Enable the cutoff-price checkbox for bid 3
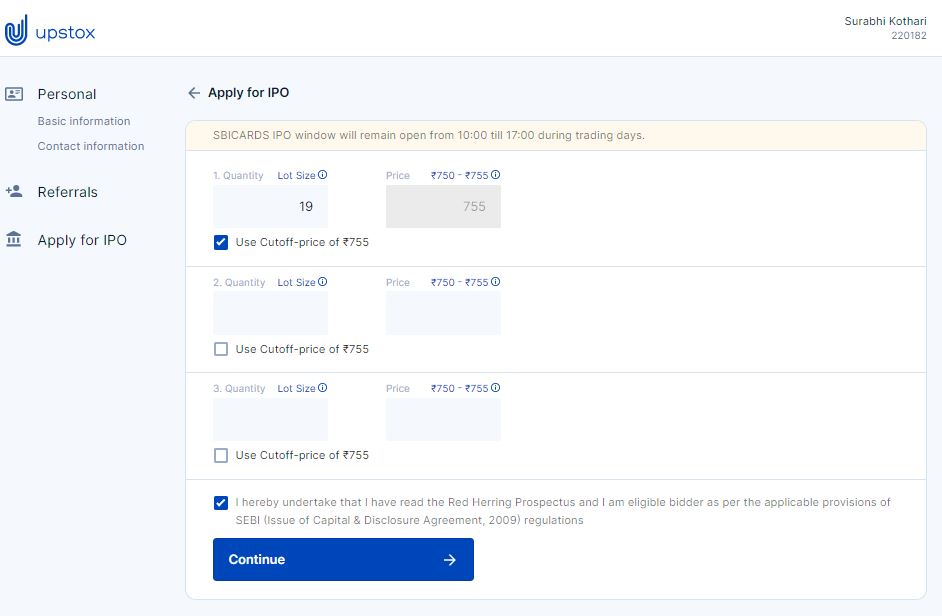The height and width of the screenshot is (616, 942). (221, 456)
